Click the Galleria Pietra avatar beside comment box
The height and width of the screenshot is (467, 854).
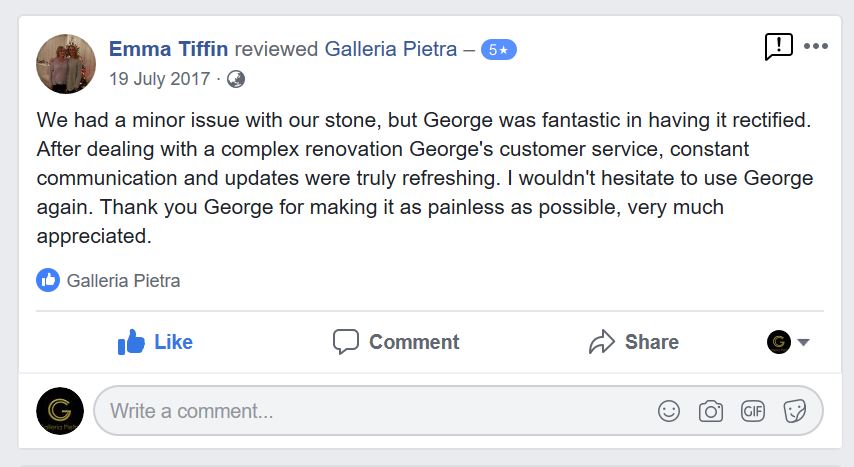60,411
